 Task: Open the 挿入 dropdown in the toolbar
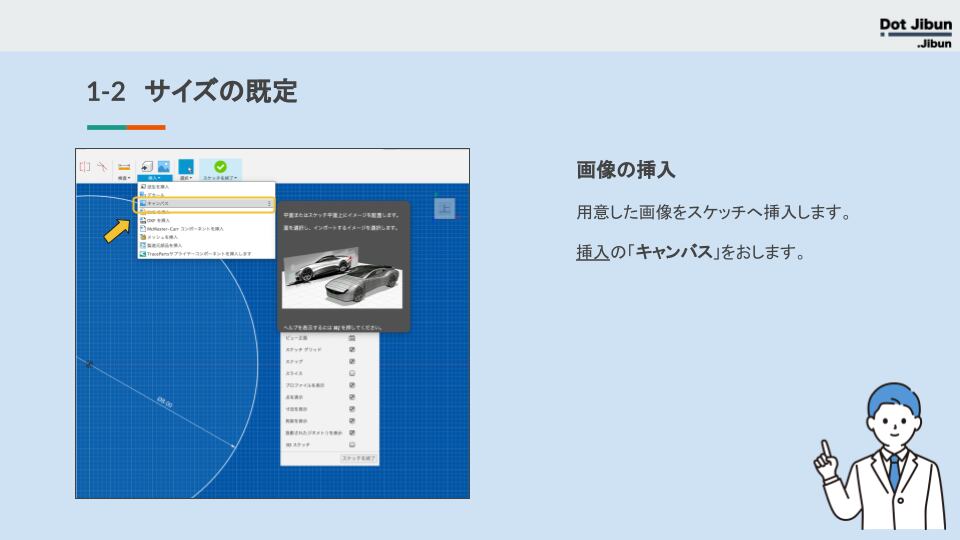tap(154, 178)
